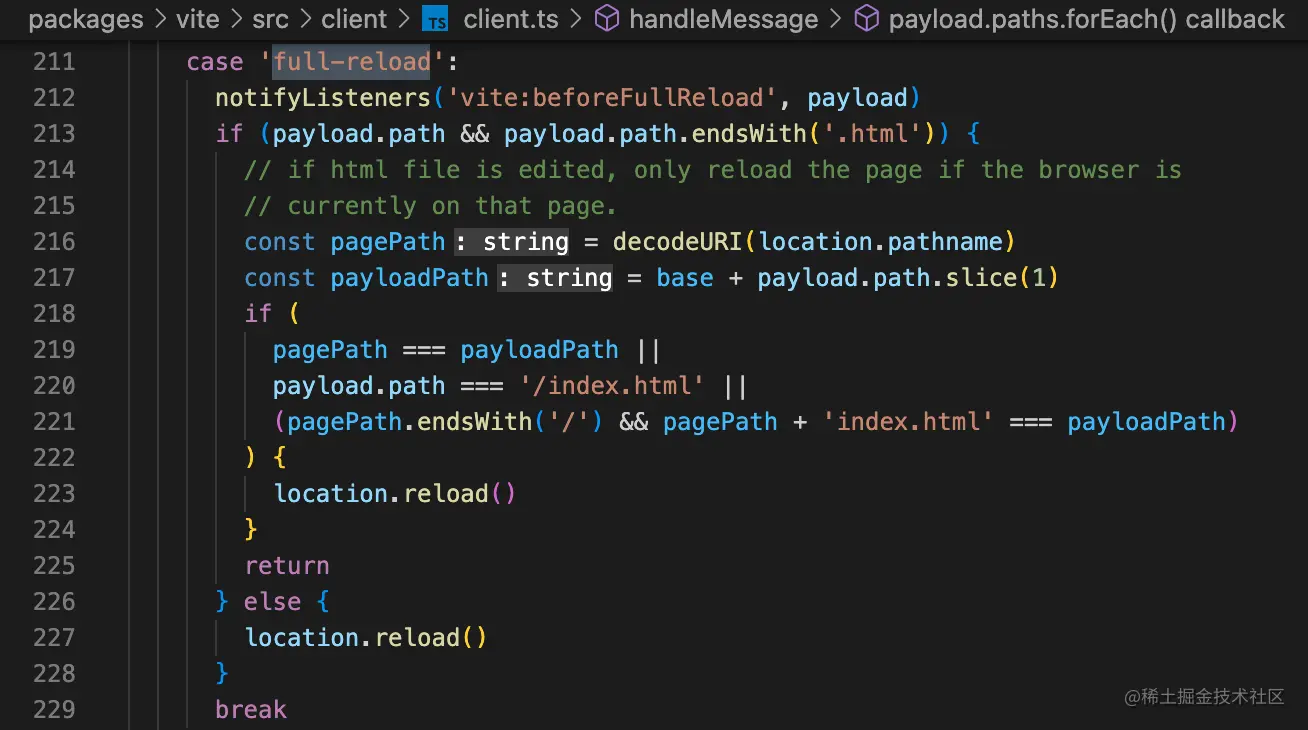
Task: Open the payload.paths.forEach() callback breadcrumb label
Action: 1087,19
